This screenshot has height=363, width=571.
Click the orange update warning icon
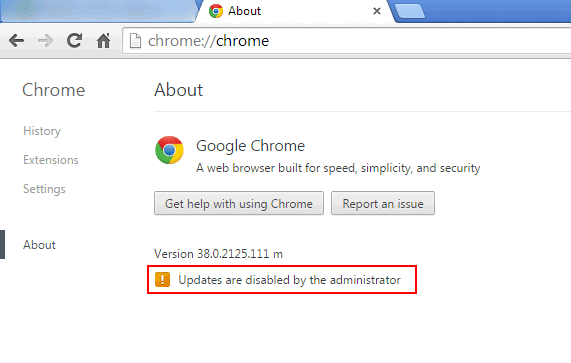tap(162, 280)
